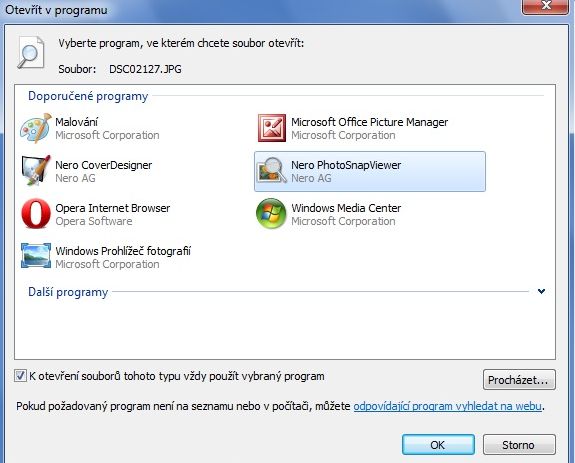
Task: Uncheck the always use selected program checkbox
Action: coord(20,376)
